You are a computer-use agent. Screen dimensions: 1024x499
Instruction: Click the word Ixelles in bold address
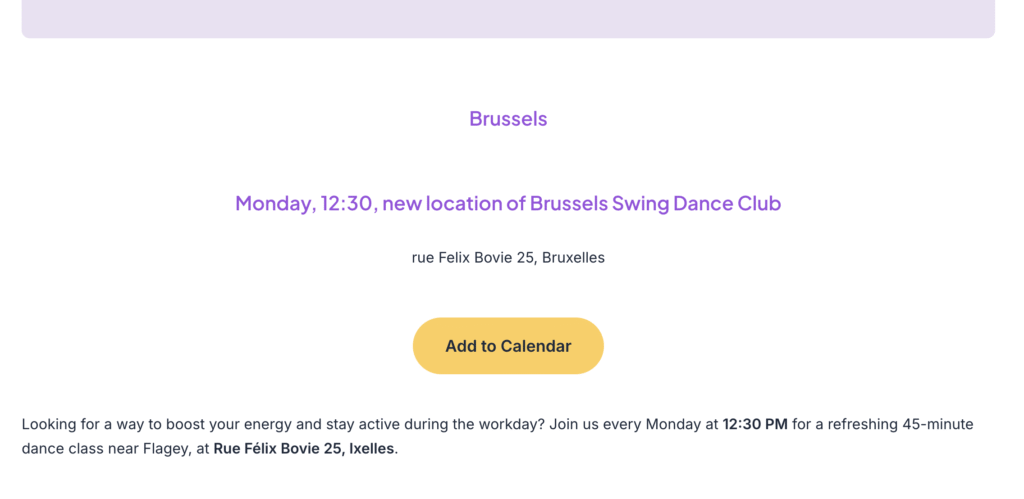[372, 448]
